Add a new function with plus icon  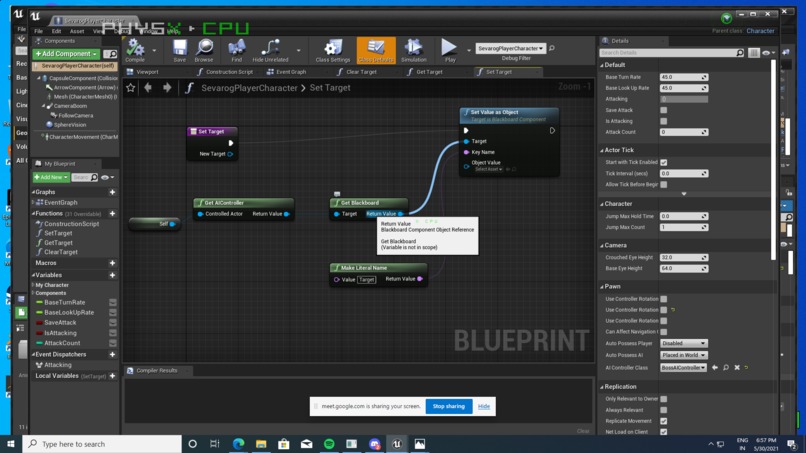click(x=113, y=213)
